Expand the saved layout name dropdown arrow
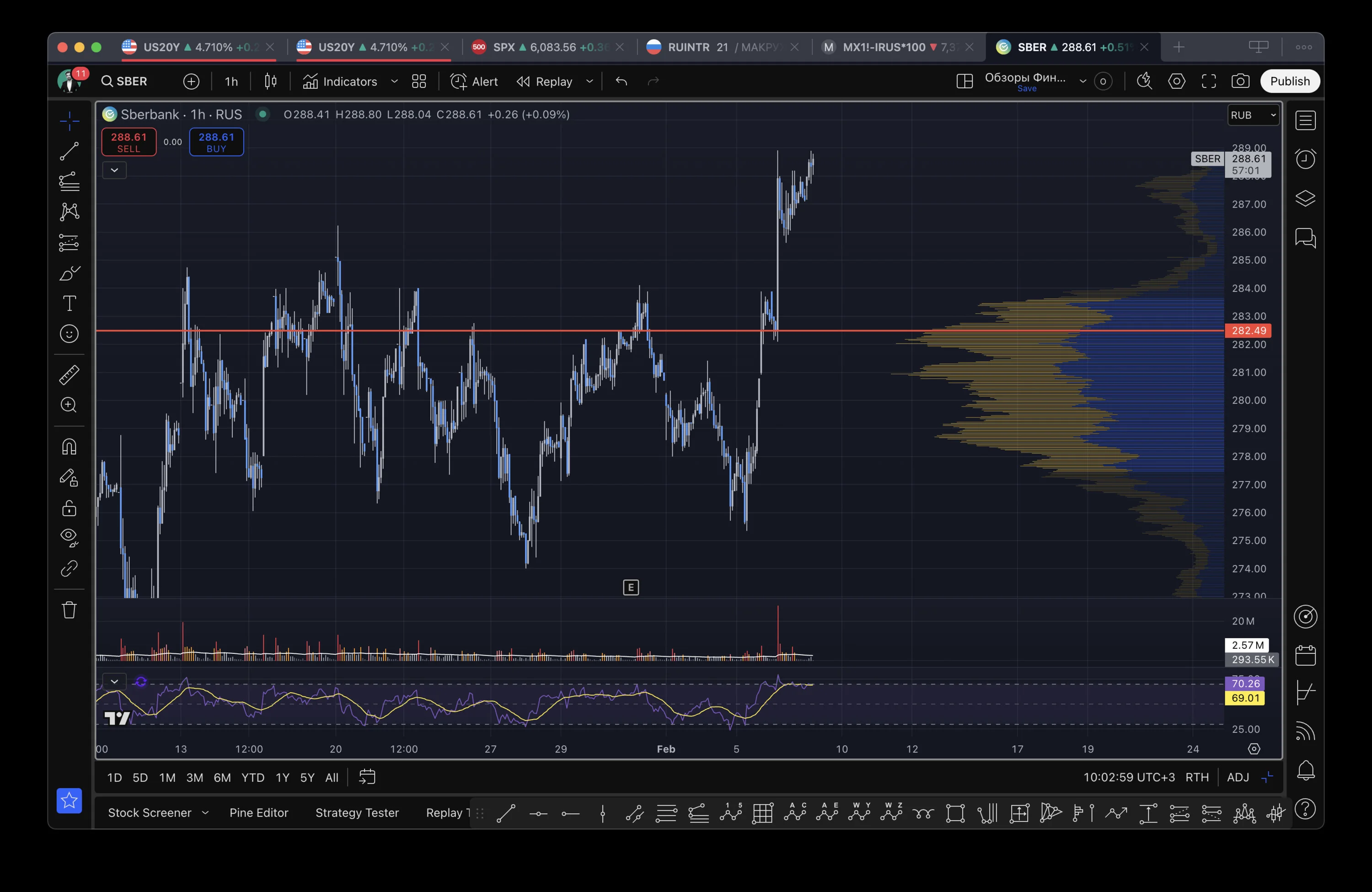1372x892 pixels. [x=1083, y=81]
